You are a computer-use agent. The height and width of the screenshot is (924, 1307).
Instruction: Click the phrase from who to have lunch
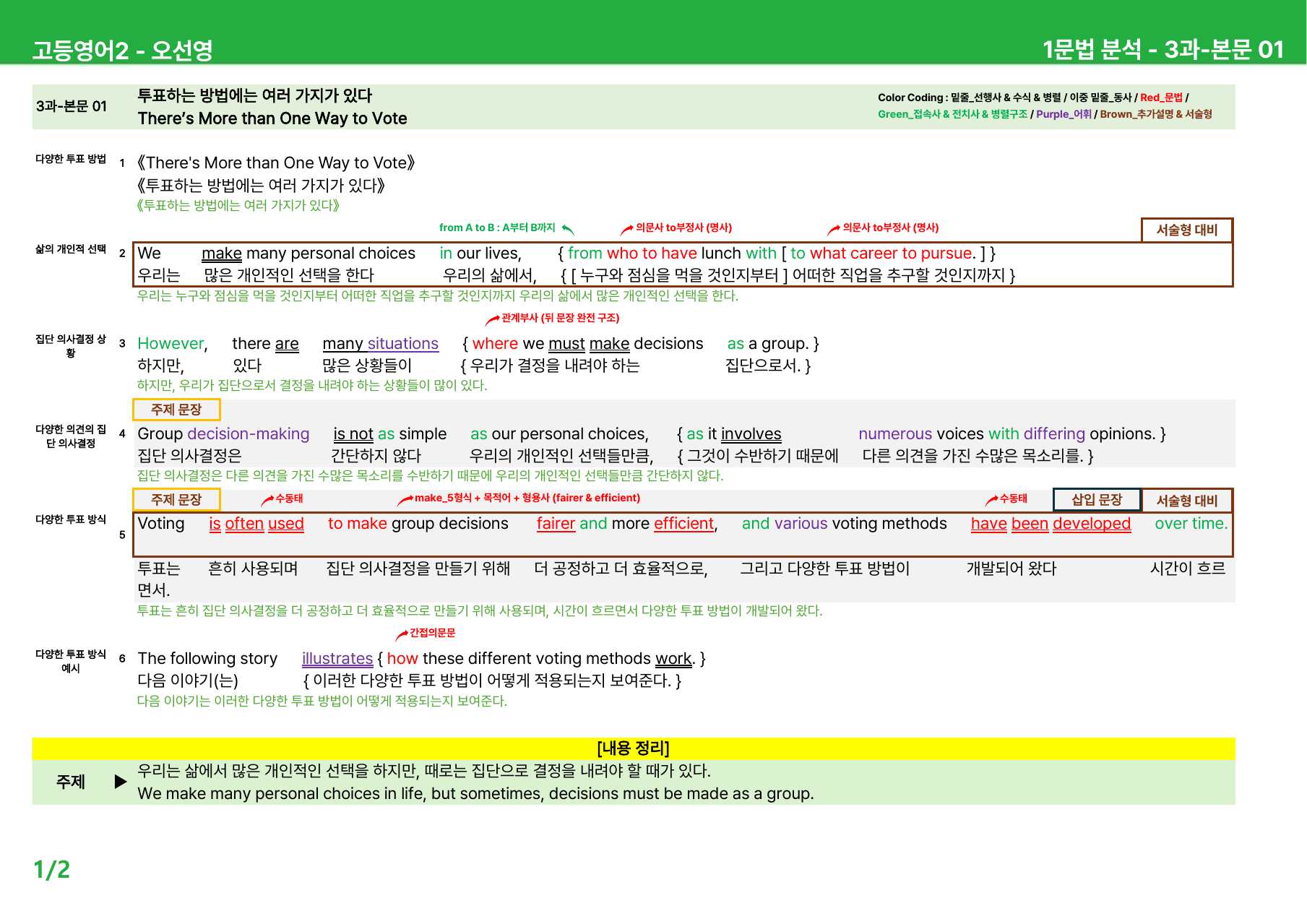(654, 254)
